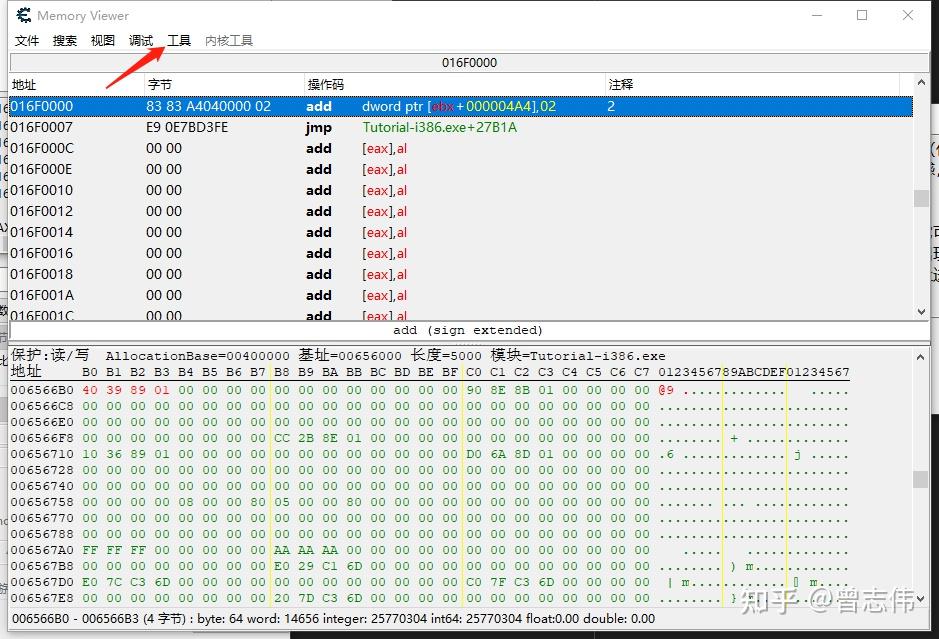Open the 调试 menu
The height and width of the screenshot is (639, 939).
coord(140,40)
